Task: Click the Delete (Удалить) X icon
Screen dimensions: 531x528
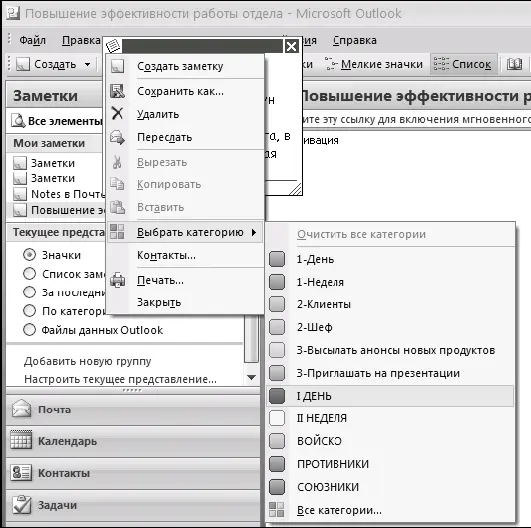Action: click(117, 113)
